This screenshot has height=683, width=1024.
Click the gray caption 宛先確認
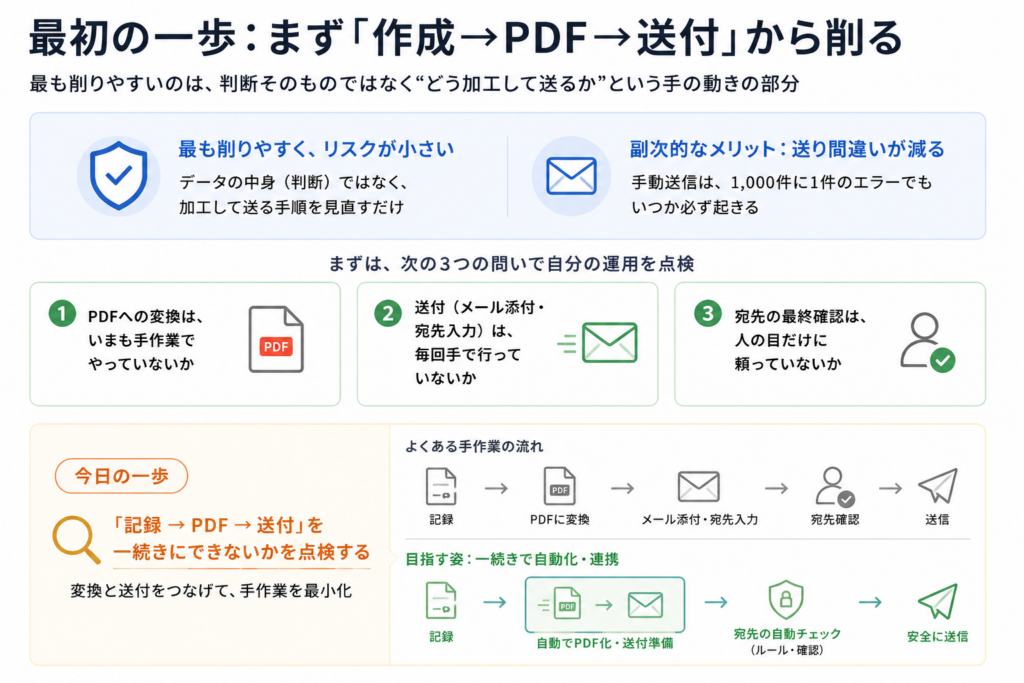coord(835,520)
